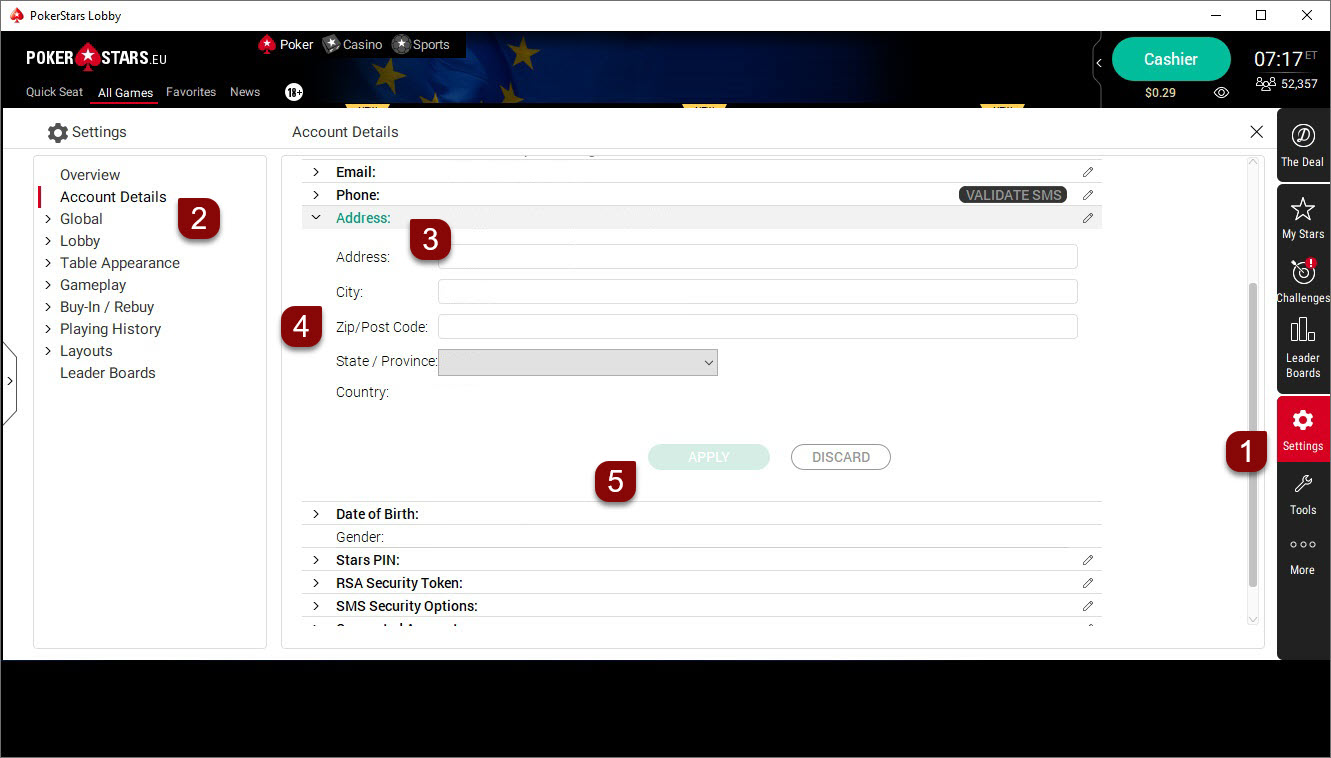
Task: Click scrollbar down arrow in details pane
Action: point(1253,620)
